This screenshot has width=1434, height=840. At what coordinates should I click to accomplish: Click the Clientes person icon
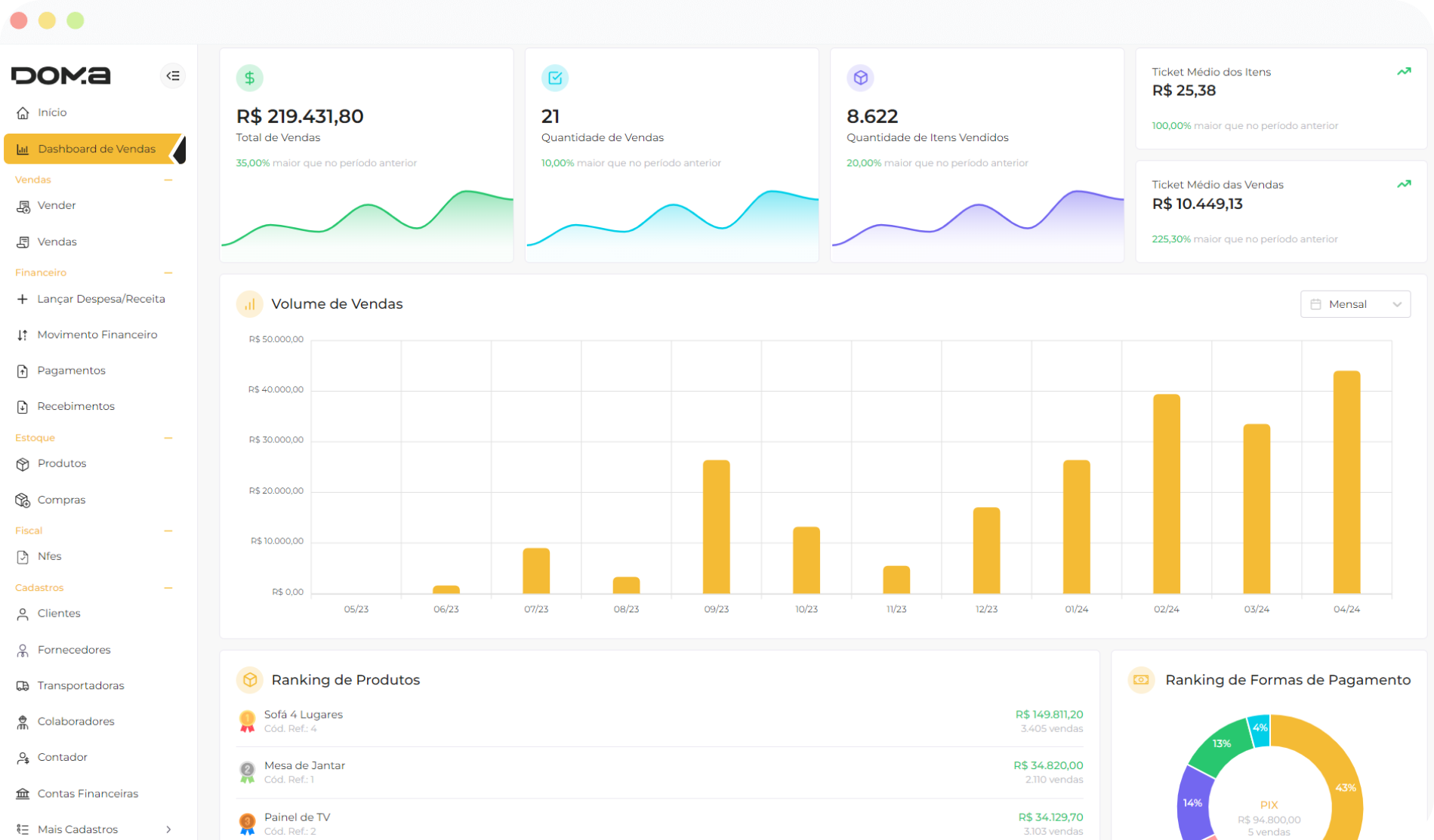pyautogui.click(x=23, y=614)
